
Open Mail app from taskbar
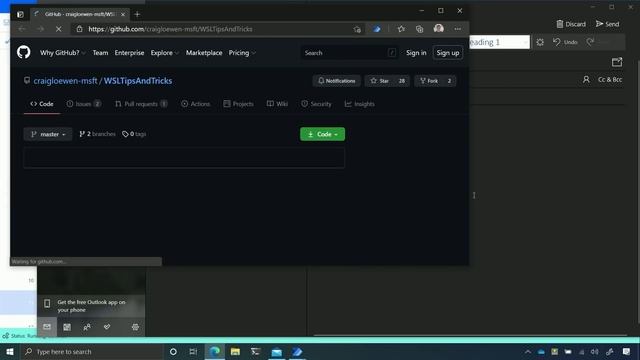276,351
